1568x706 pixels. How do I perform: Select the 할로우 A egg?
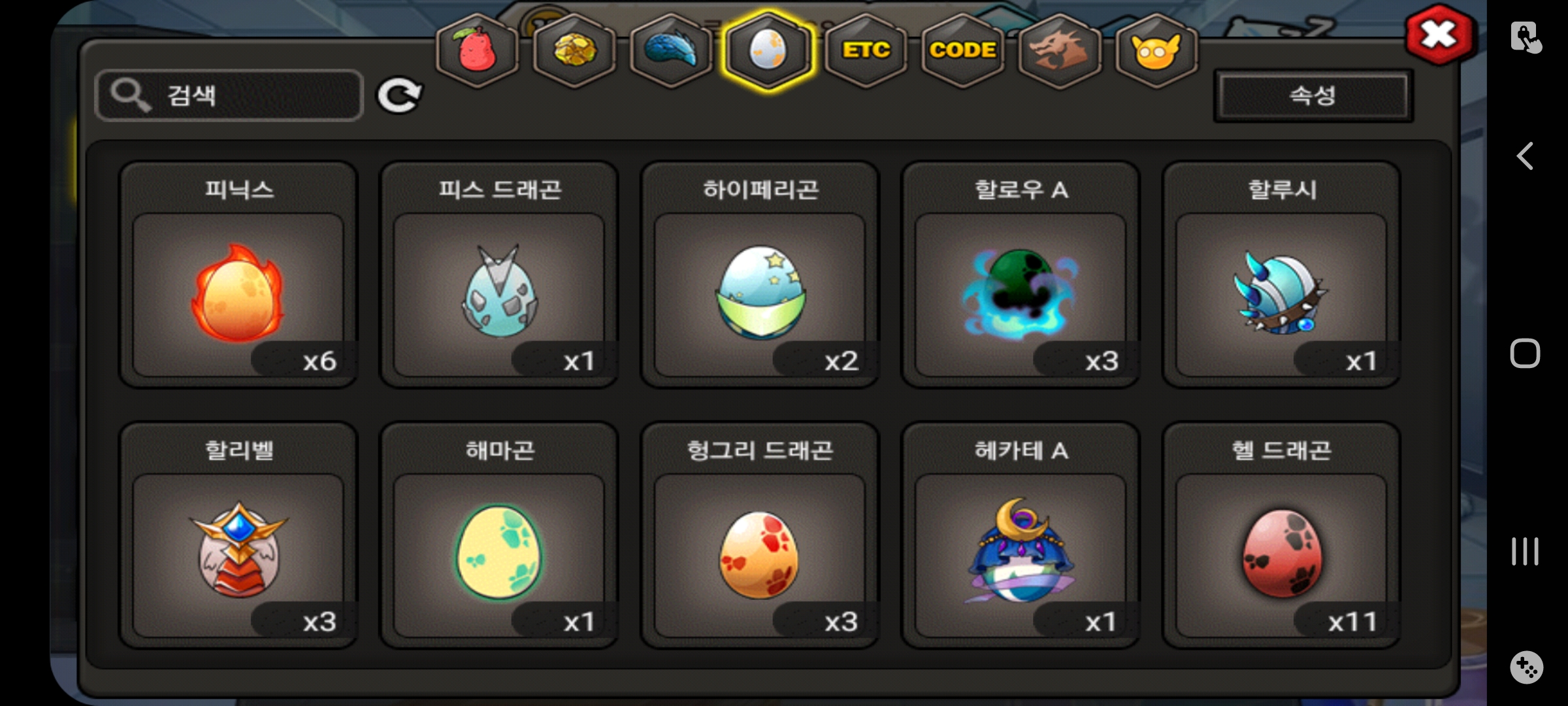pyautogui.click(x=1021, y=275)
